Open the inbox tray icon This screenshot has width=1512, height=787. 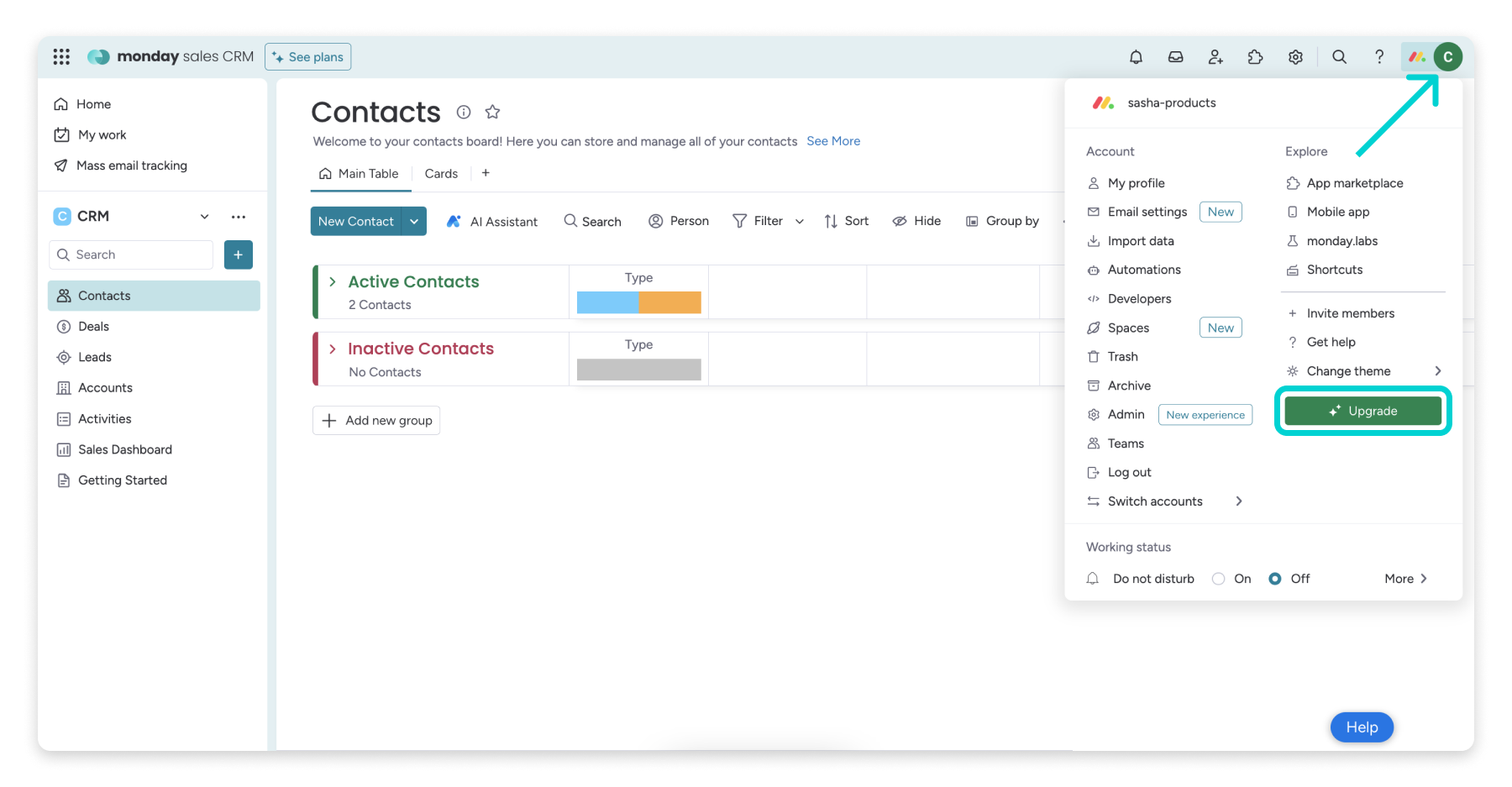tap(1176, 56)
